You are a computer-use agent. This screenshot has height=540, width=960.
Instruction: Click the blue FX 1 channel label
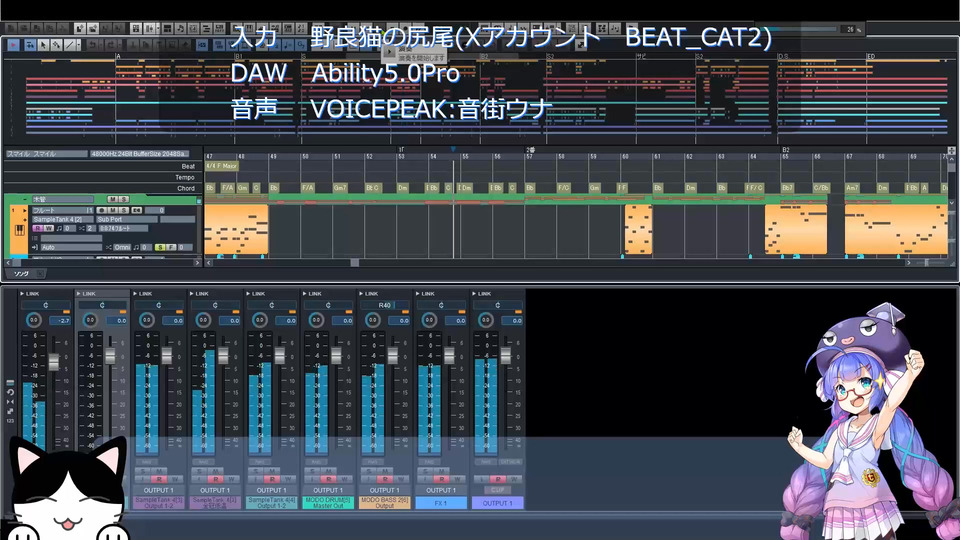tap(441, 503)
